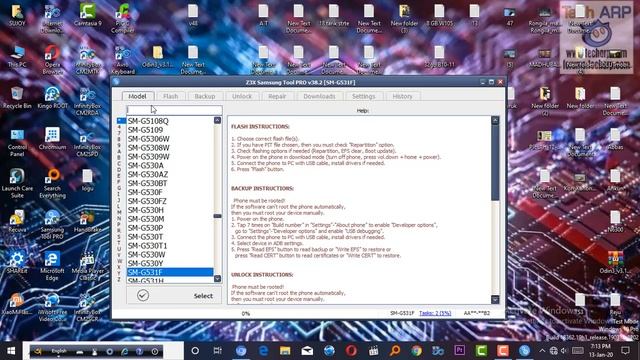Open Control Panel desktop icon
This screenshot has width=640, height=360.
point(17,142)
